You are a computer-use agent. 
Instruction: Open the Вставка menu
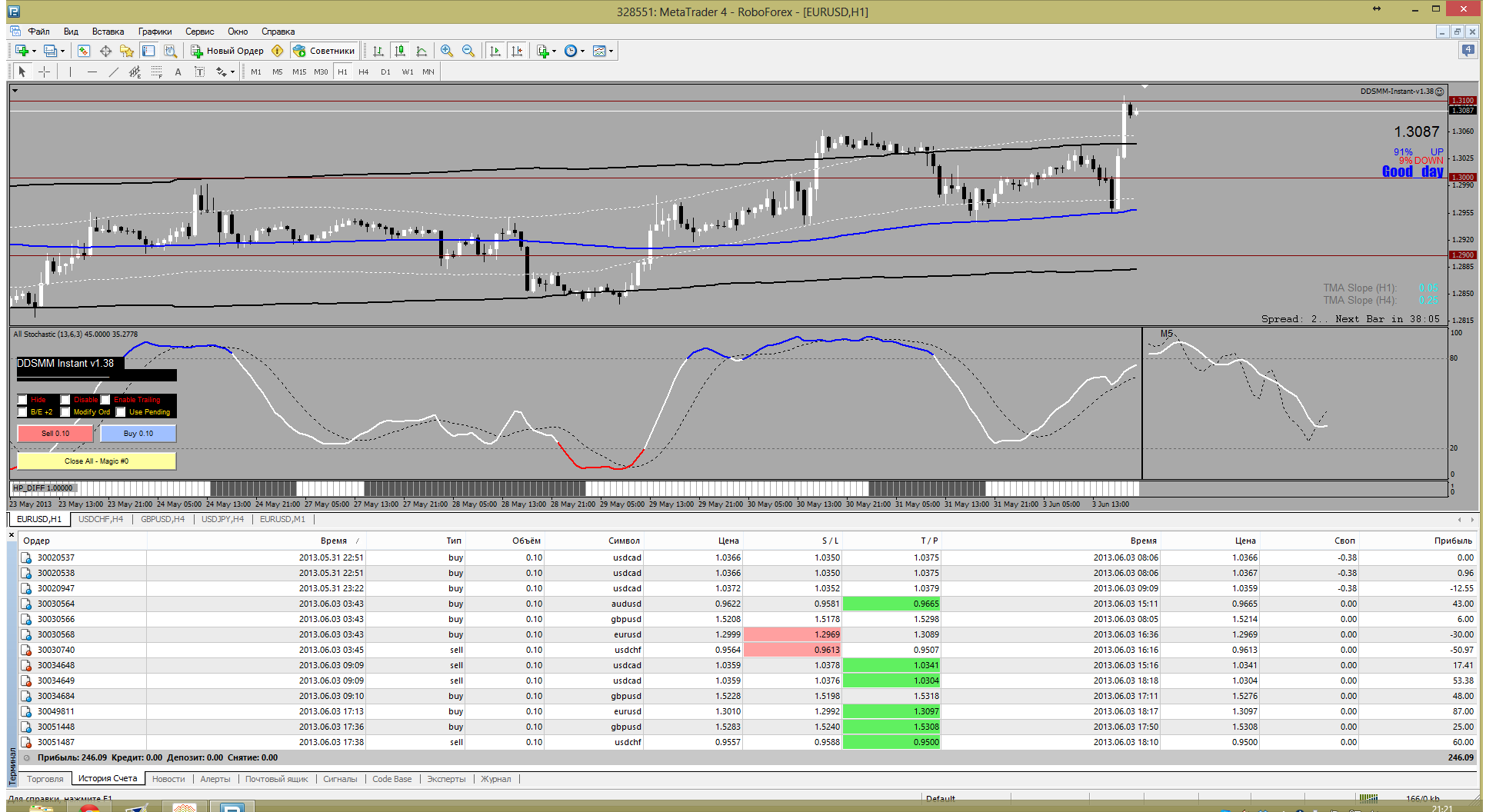click(108, 32)
